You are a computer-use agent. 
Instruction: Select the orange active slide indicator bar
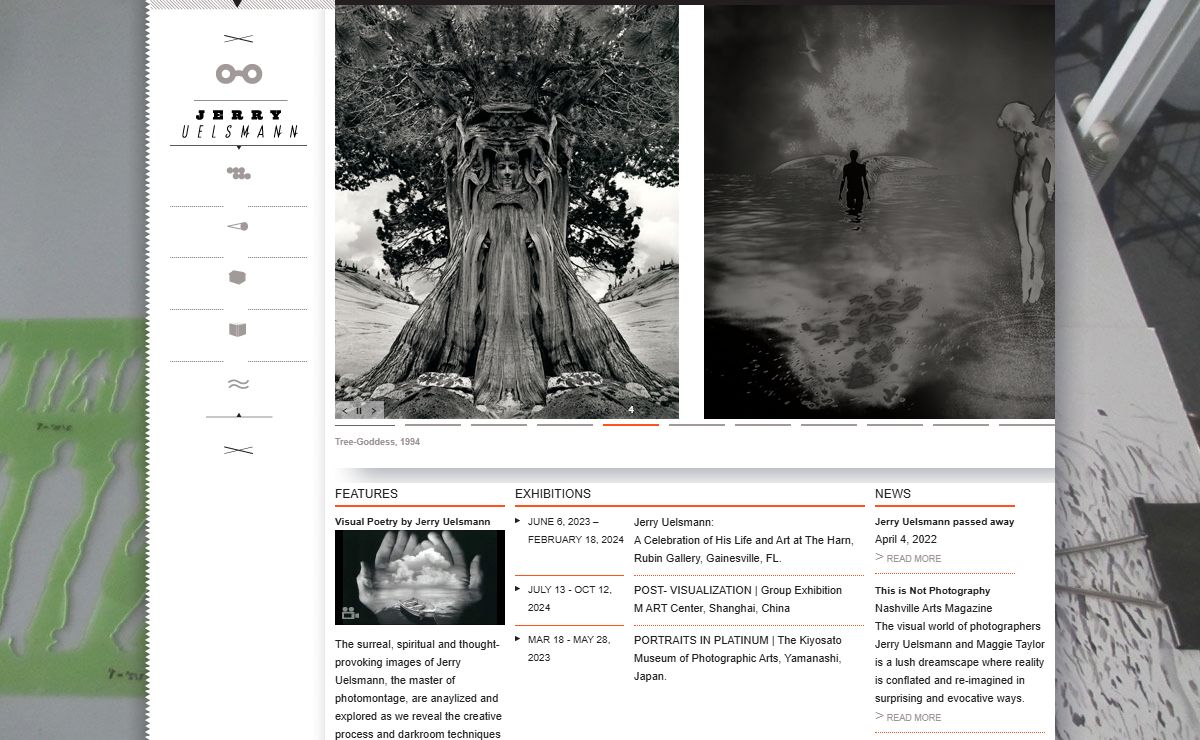(630, 425)
